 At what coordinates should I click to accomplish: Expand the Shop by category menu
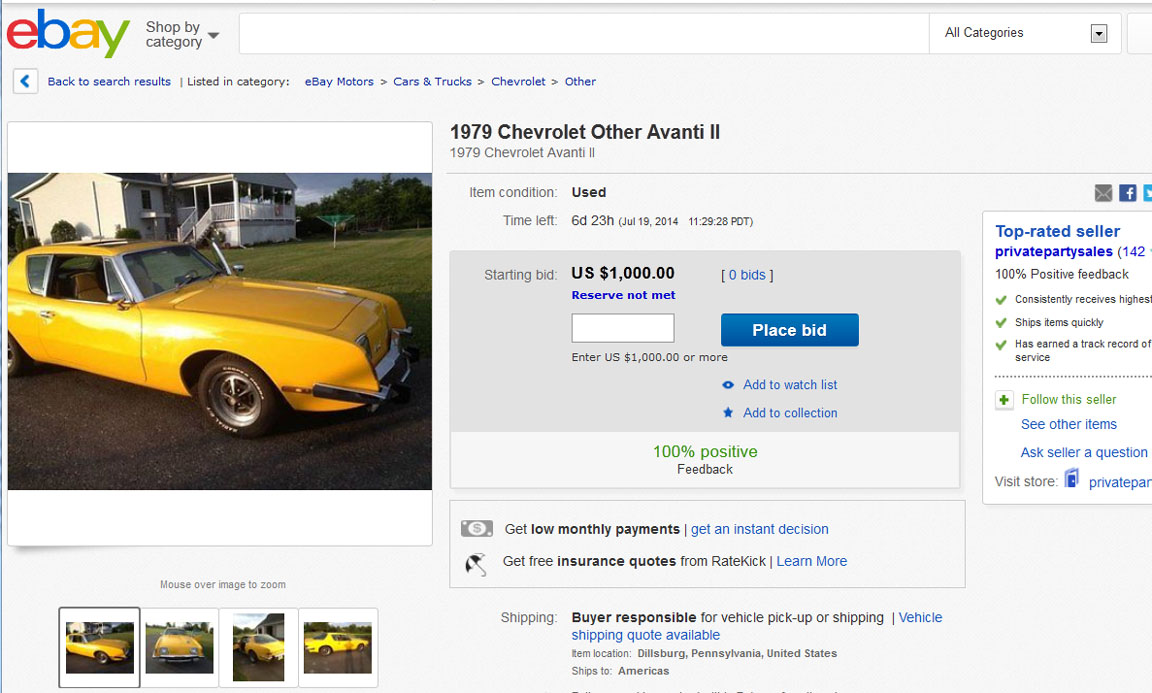[181, 35]
